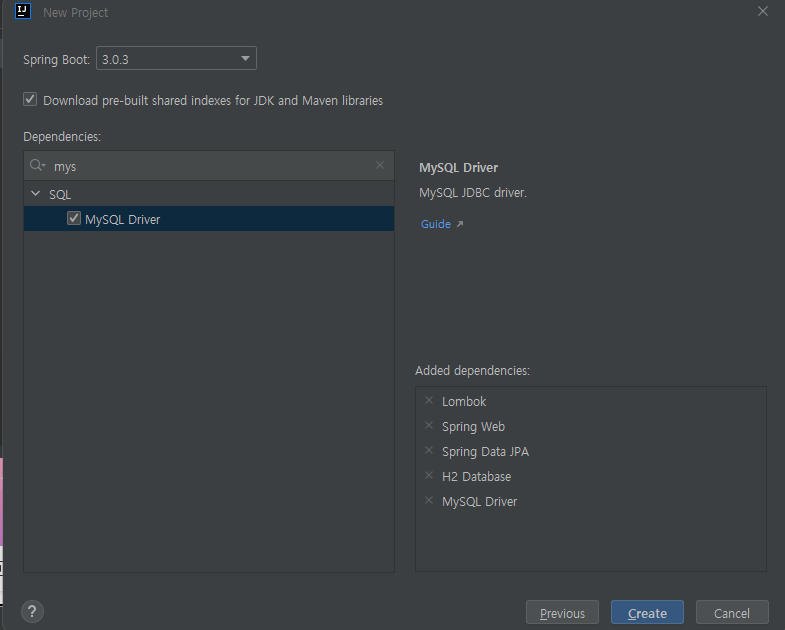Open the help question mark button
The image size is (785, 630).
pos(32,611)
